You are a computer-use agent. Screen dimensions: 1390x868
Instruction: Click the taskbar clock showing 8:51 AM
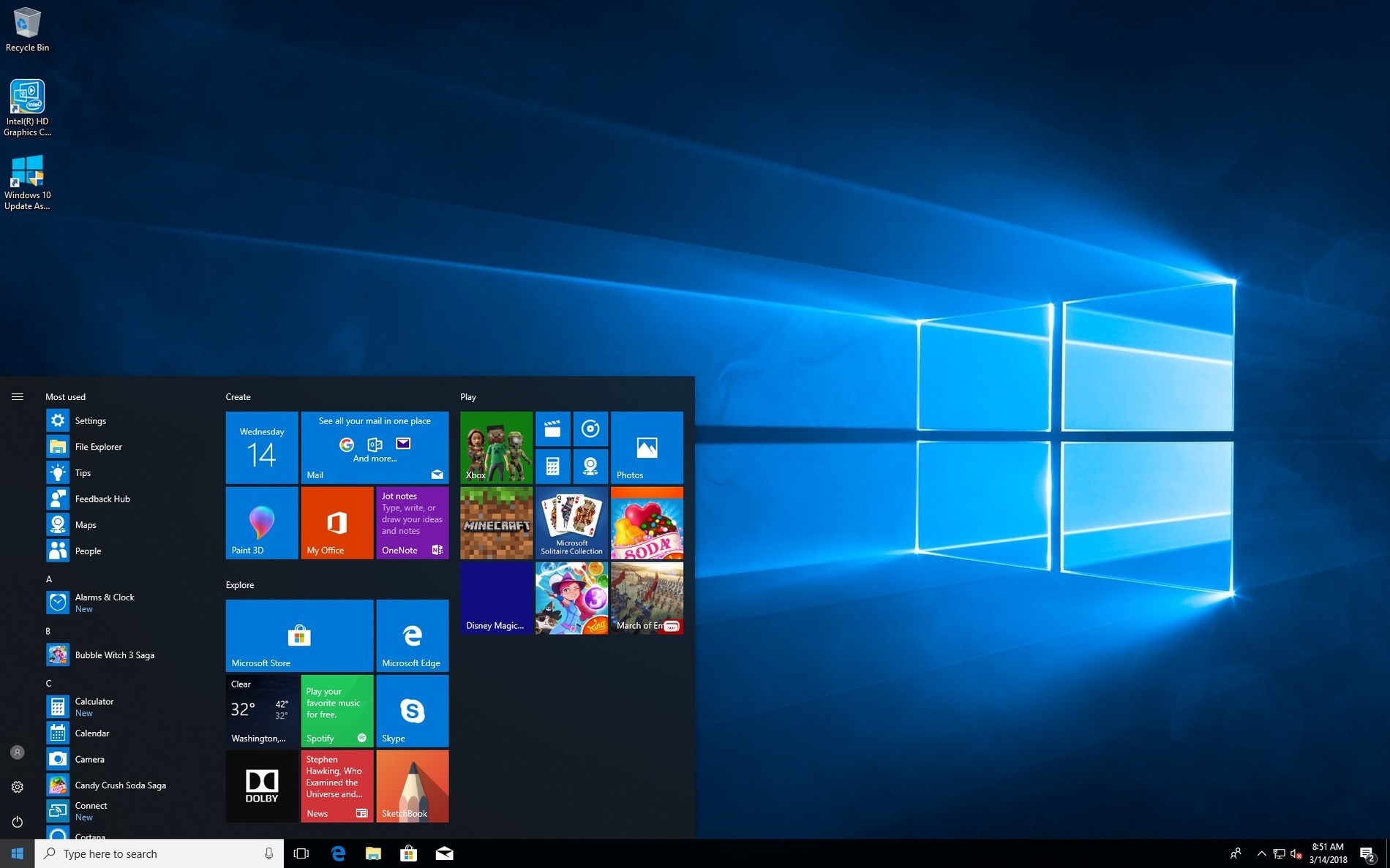click(x=1328, y=853)
